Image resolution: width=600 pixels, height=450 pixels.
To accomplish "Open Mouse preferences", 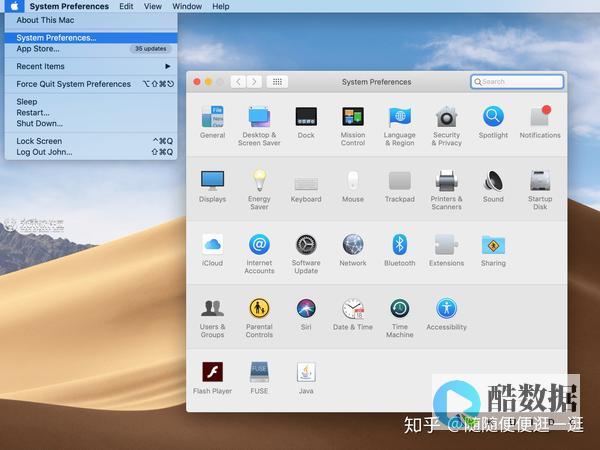I will (x=353, y=186).
